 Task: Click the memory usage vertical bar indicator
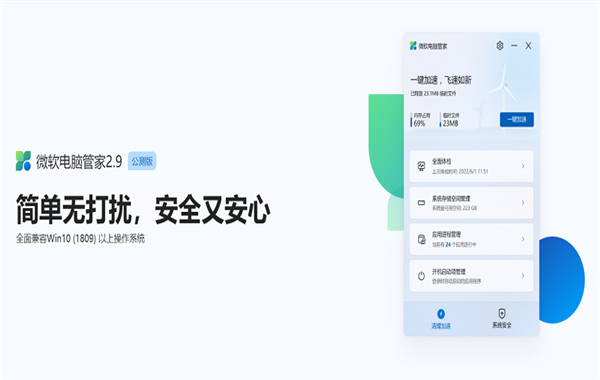[411, 119]
